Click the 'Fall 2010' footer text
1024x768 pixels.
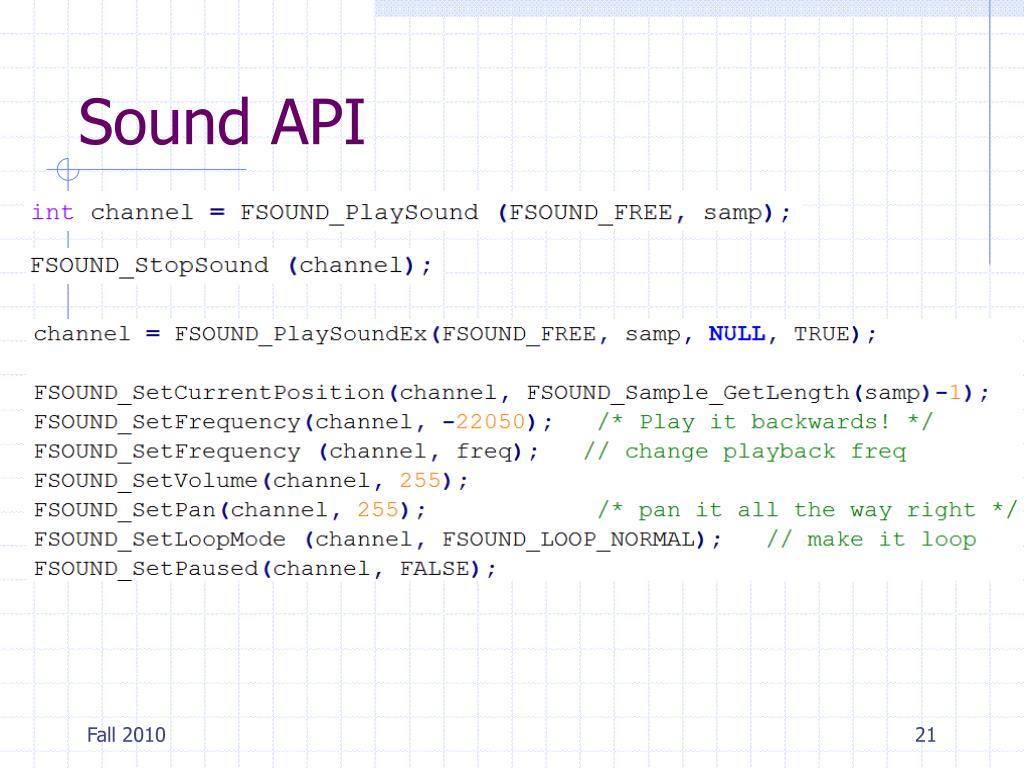pyautogui.click(x=126, y=735)
